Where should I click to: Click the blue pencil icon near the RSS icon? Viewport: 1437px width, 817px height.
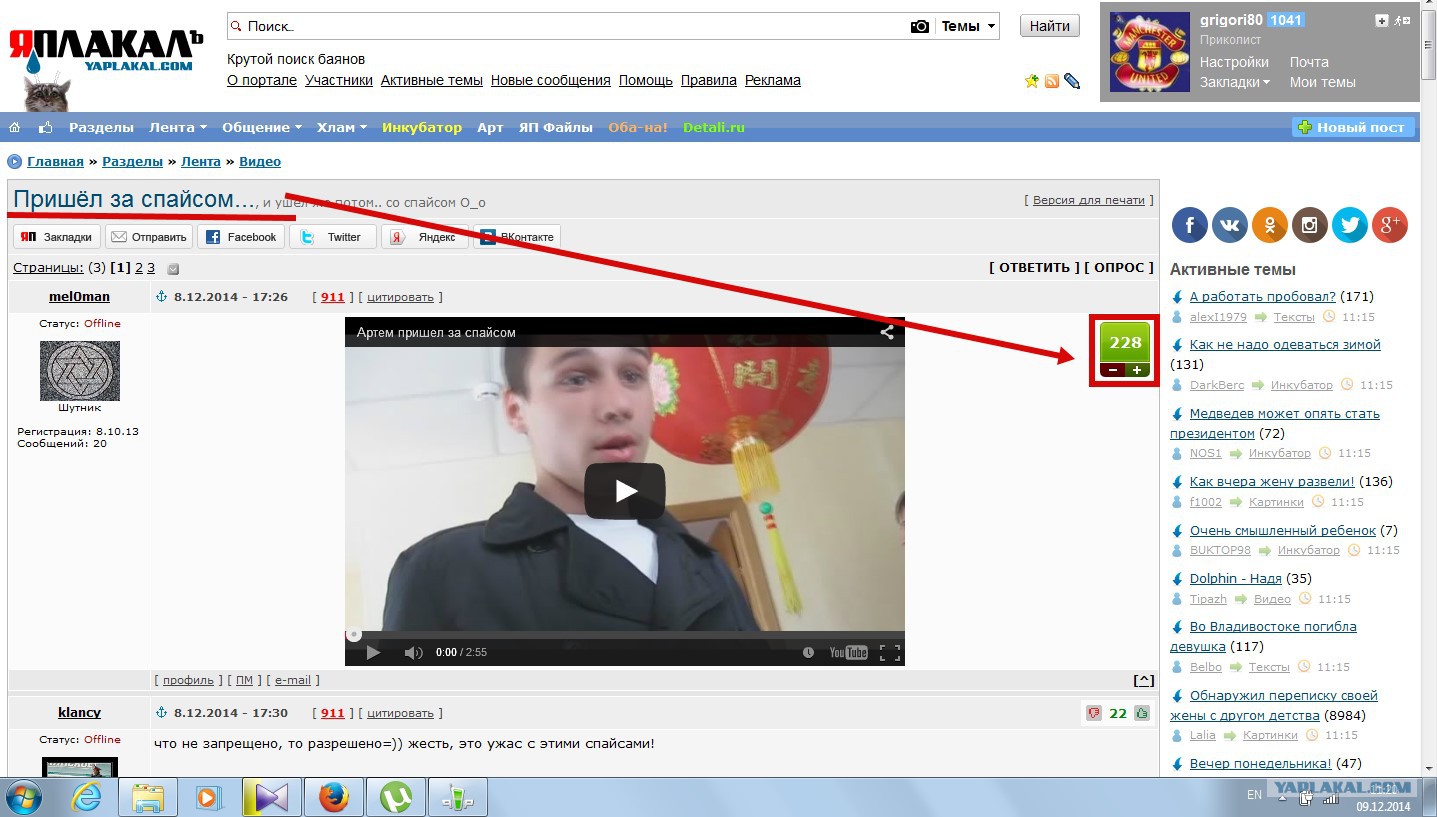[1072, 81]
